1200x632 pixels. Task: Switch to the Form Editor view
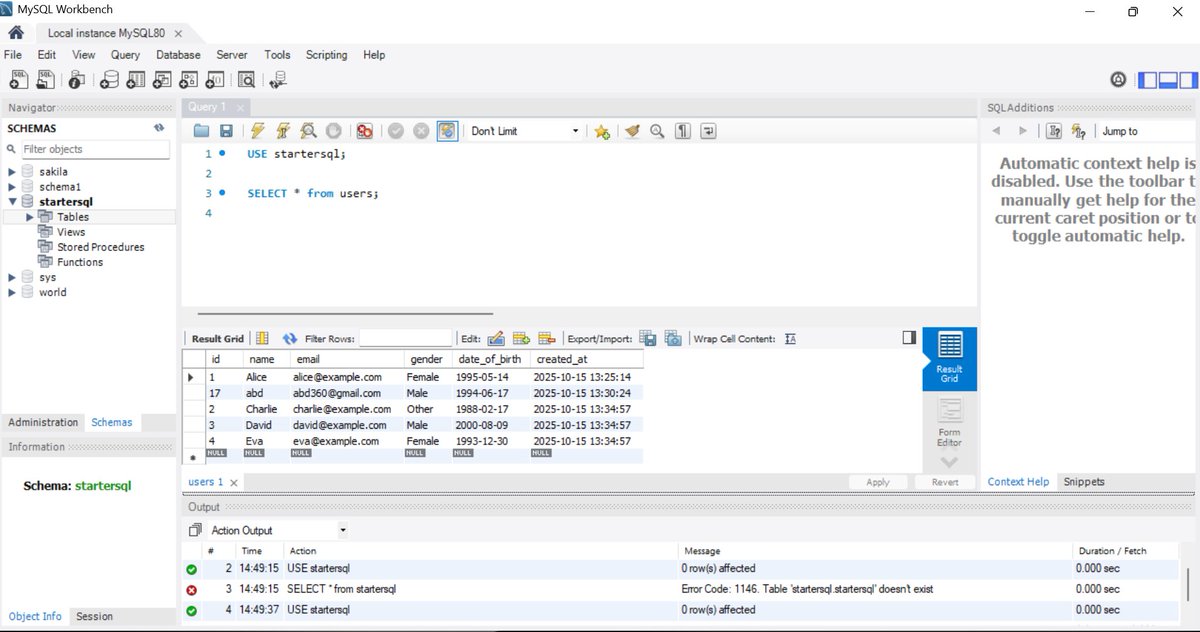click(x=949, y=424)
